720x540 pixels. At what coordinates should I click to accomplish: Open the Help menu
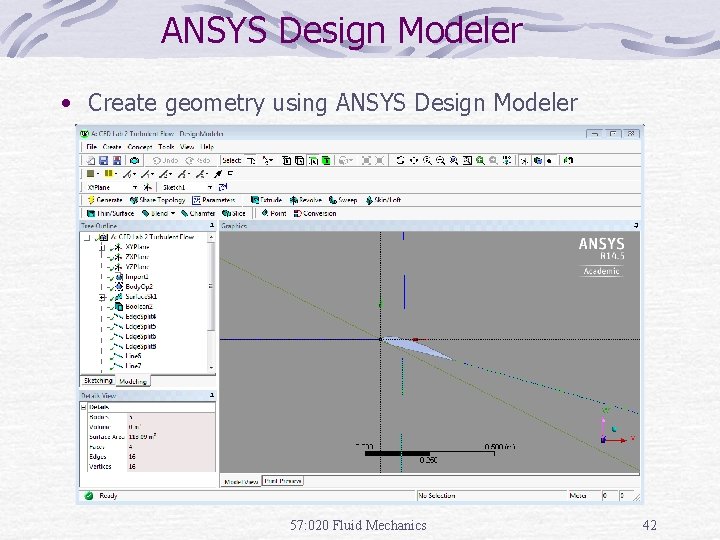(x=208, y=147)
